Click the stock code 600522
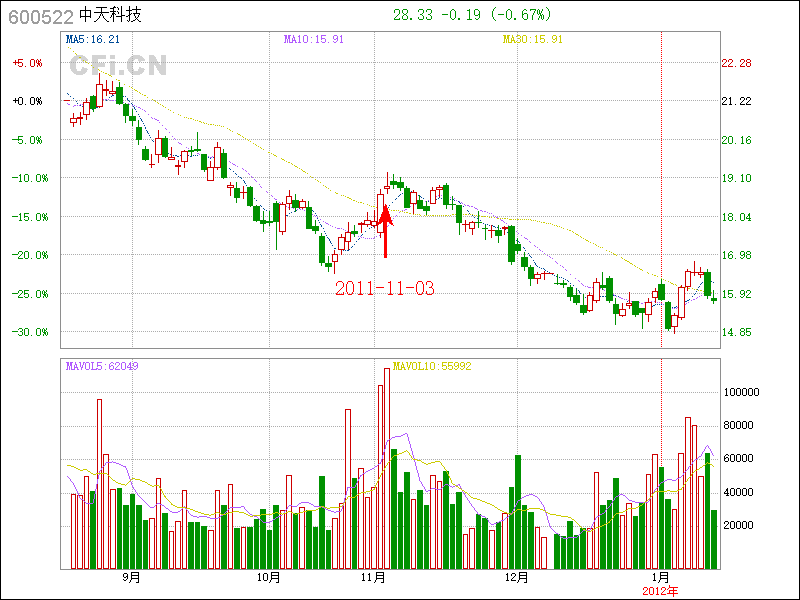800x600 pixels. tap(38, 16)
